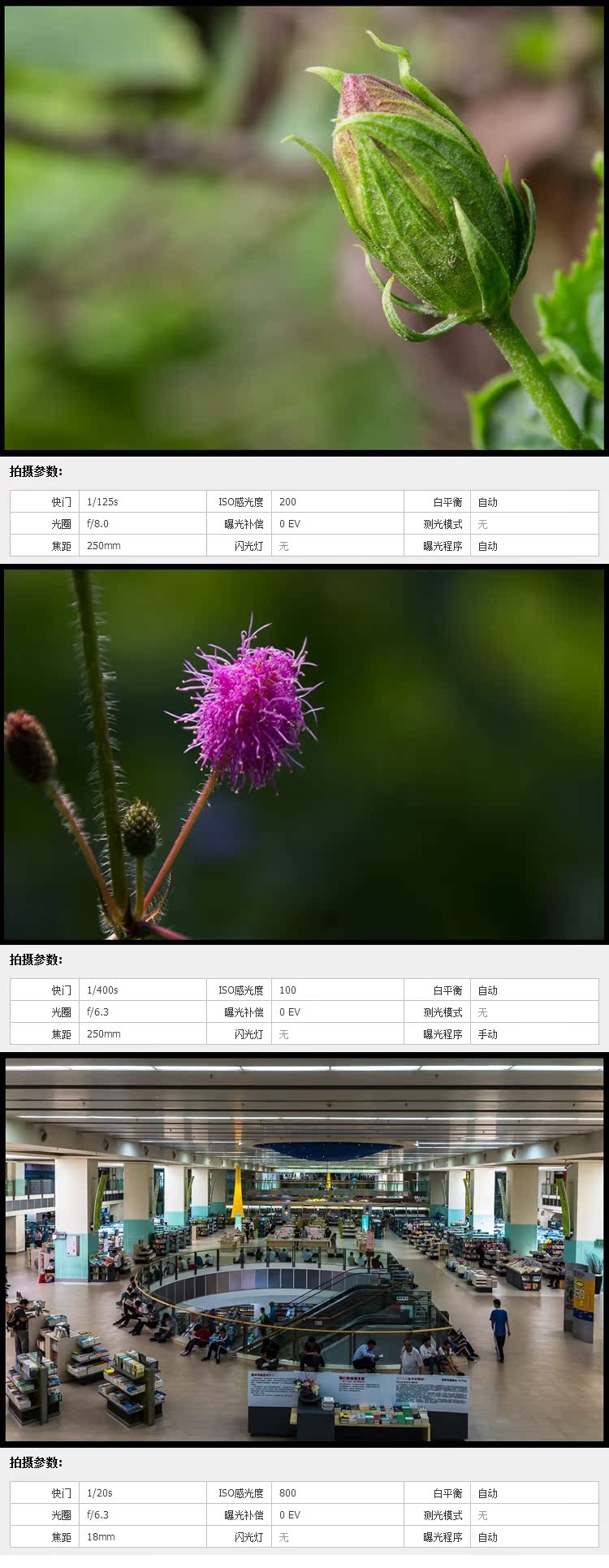Open the bookstore interior photo

coord(304,1250)
